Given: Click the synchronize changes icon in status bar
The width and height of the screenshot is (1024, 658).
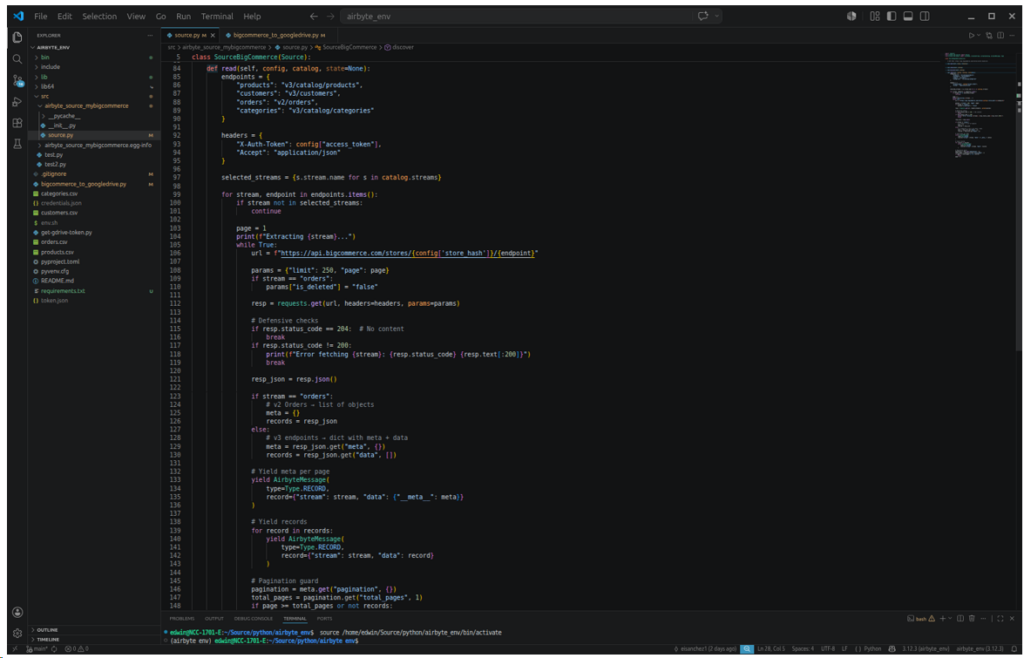Looking at the screenshot, I should [x=54, y=649].
